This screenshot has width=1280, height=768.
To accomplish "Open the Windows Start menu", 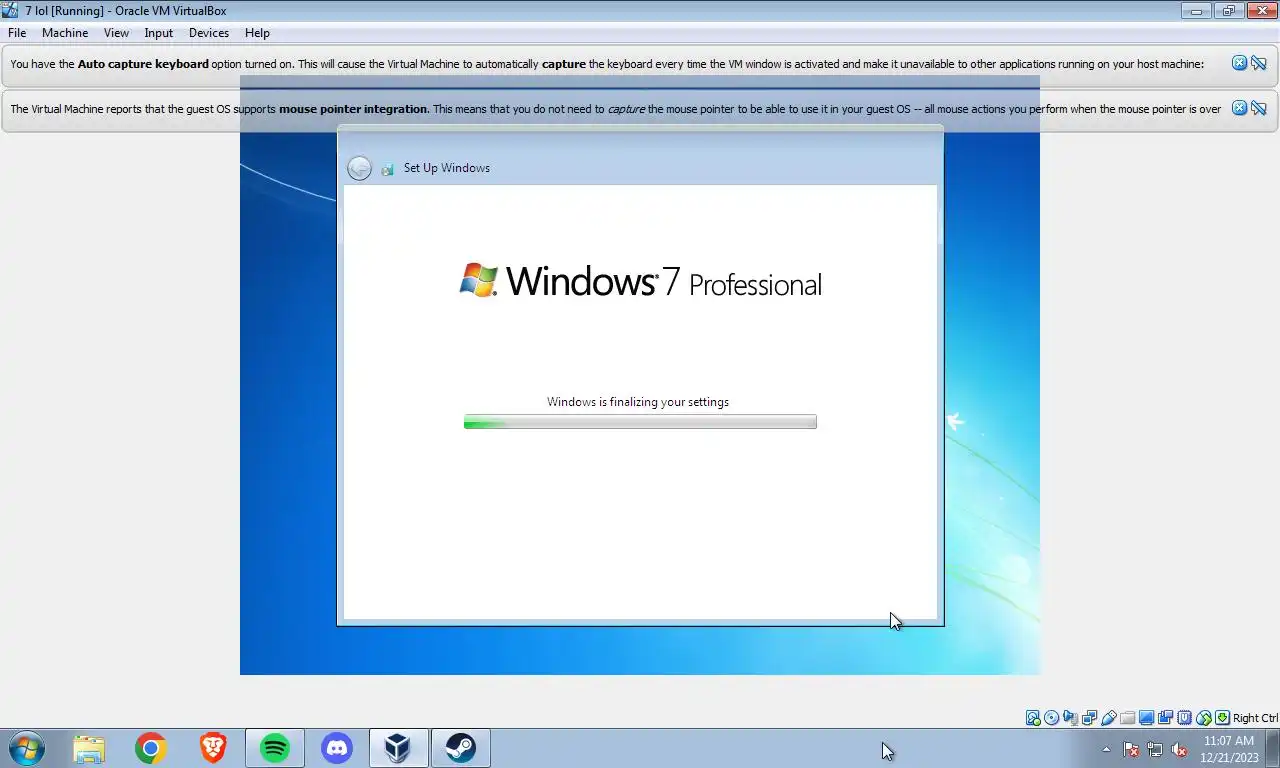I will [x=27, y=748].
